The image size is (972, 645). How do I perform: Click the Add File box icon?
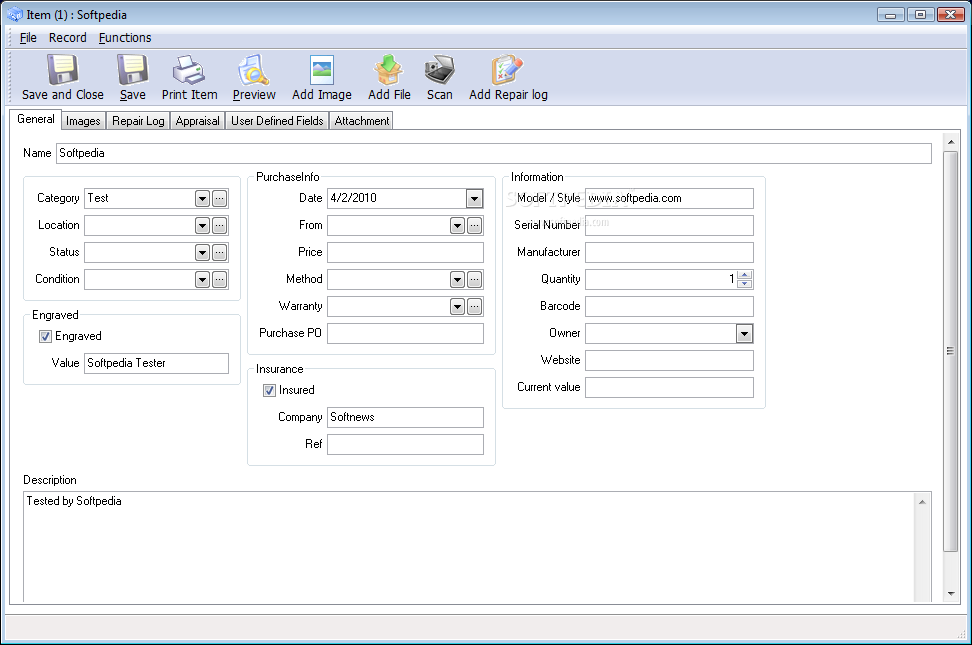[389, 69]
